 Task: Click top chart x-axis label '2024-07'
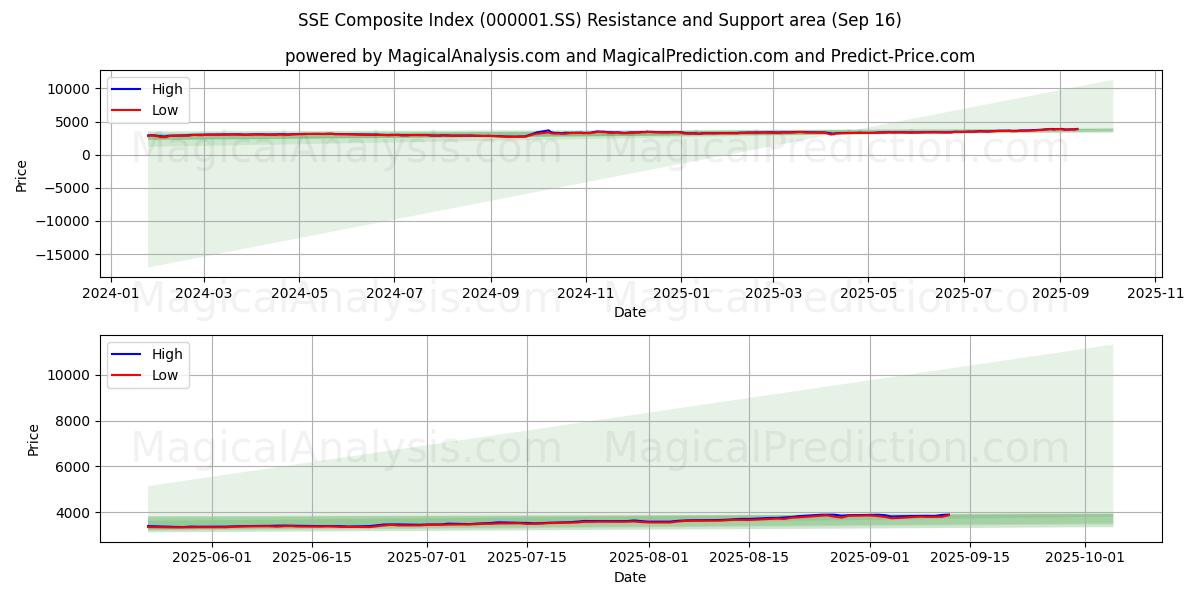[394, 295]
